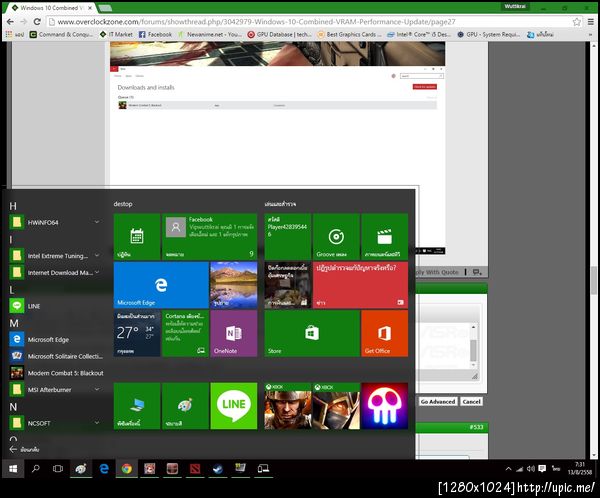Click the taskbar clock showing 7:31

tap(580, 469)
